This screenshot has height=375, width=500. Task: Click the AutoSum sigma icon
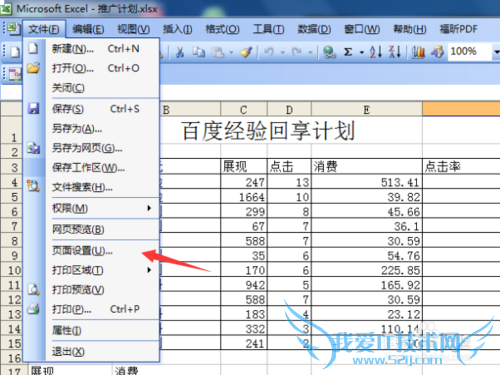[348, 52]
